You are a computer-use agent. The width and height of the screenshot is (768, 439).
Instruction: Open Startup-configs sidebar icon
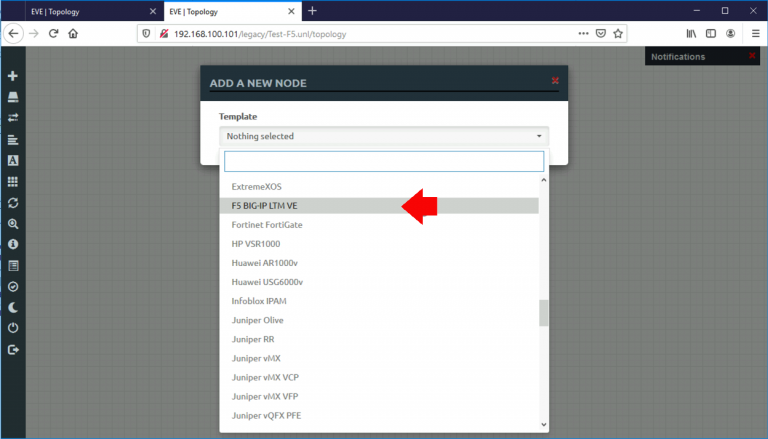coord(13,140)
